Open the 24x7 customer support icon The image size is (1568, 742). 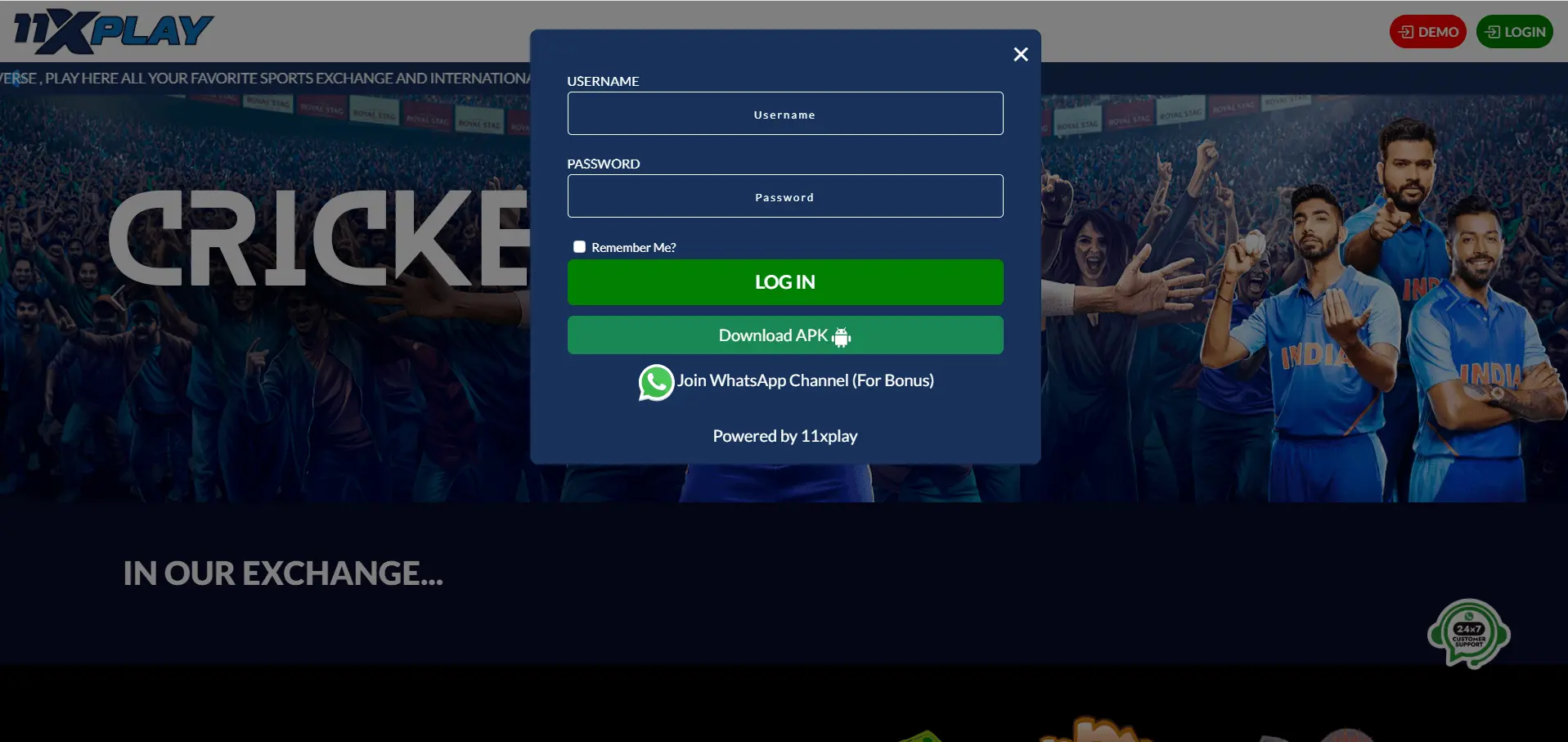click(1469, 634)
